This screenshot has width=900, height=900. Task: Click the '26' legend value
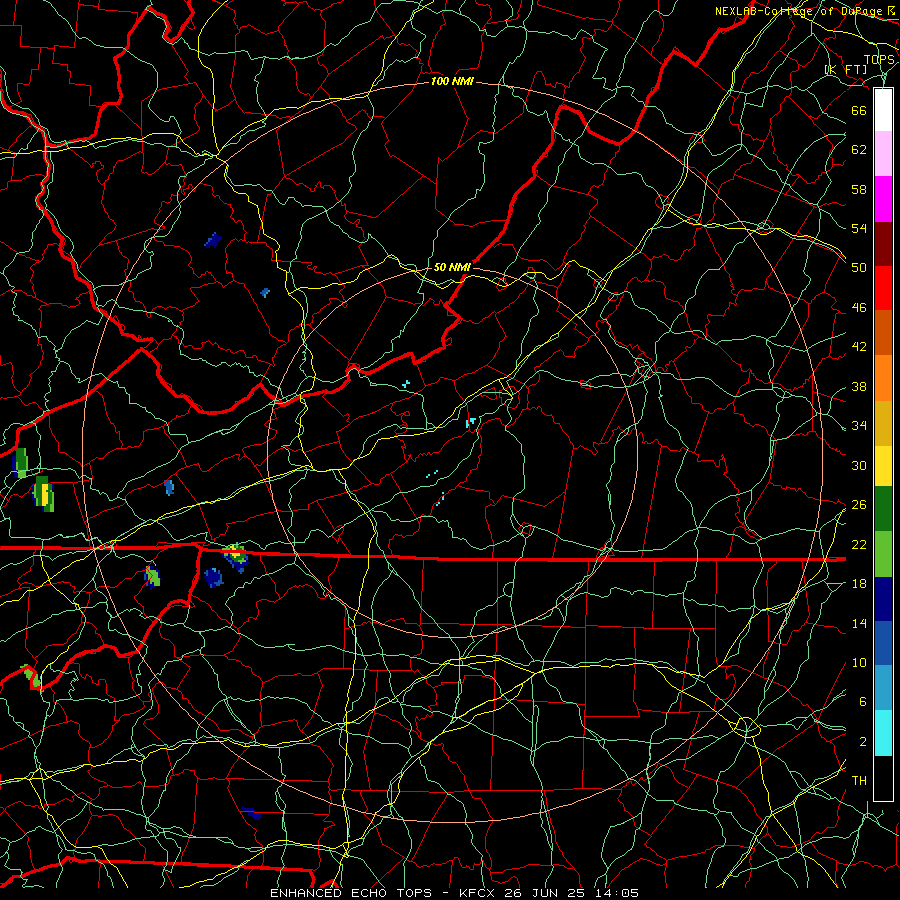pyautogui.click(x=859, y=505)
